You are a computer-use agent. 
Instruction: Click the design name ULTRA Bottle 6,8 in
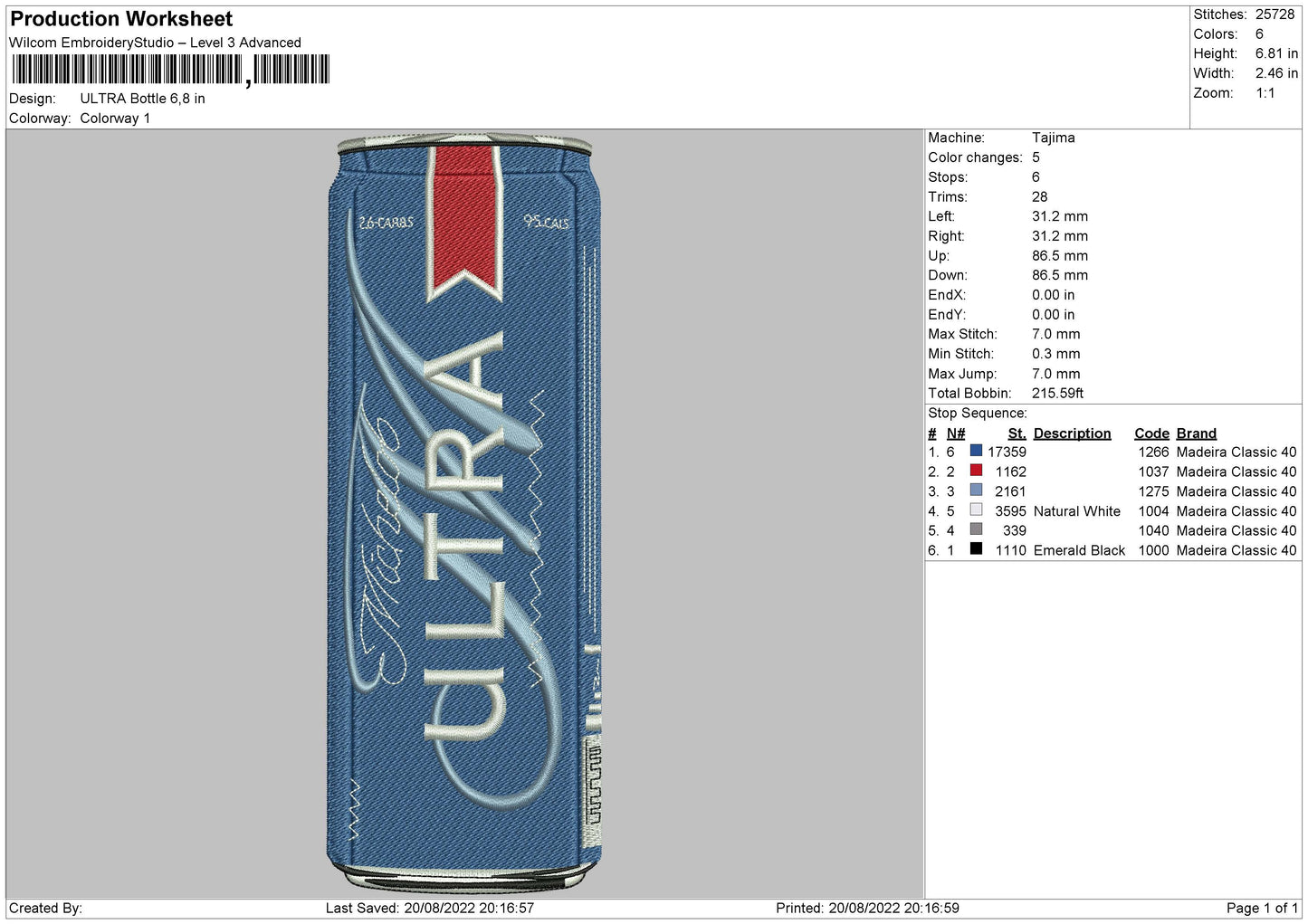click(x=142, y=99)
